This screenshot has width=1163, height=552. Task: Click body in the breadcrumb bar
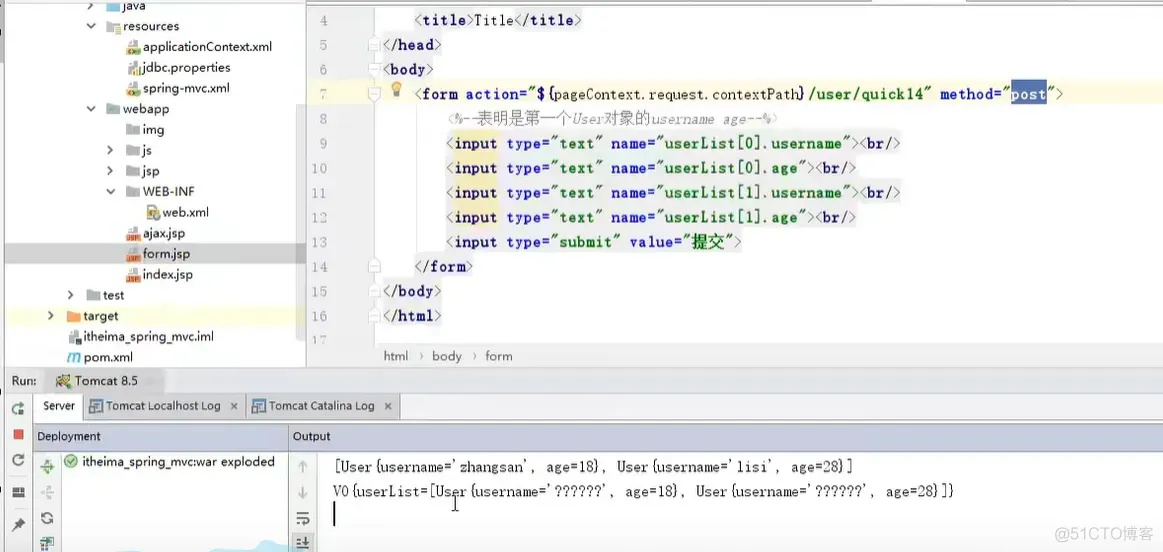[447, 356]
